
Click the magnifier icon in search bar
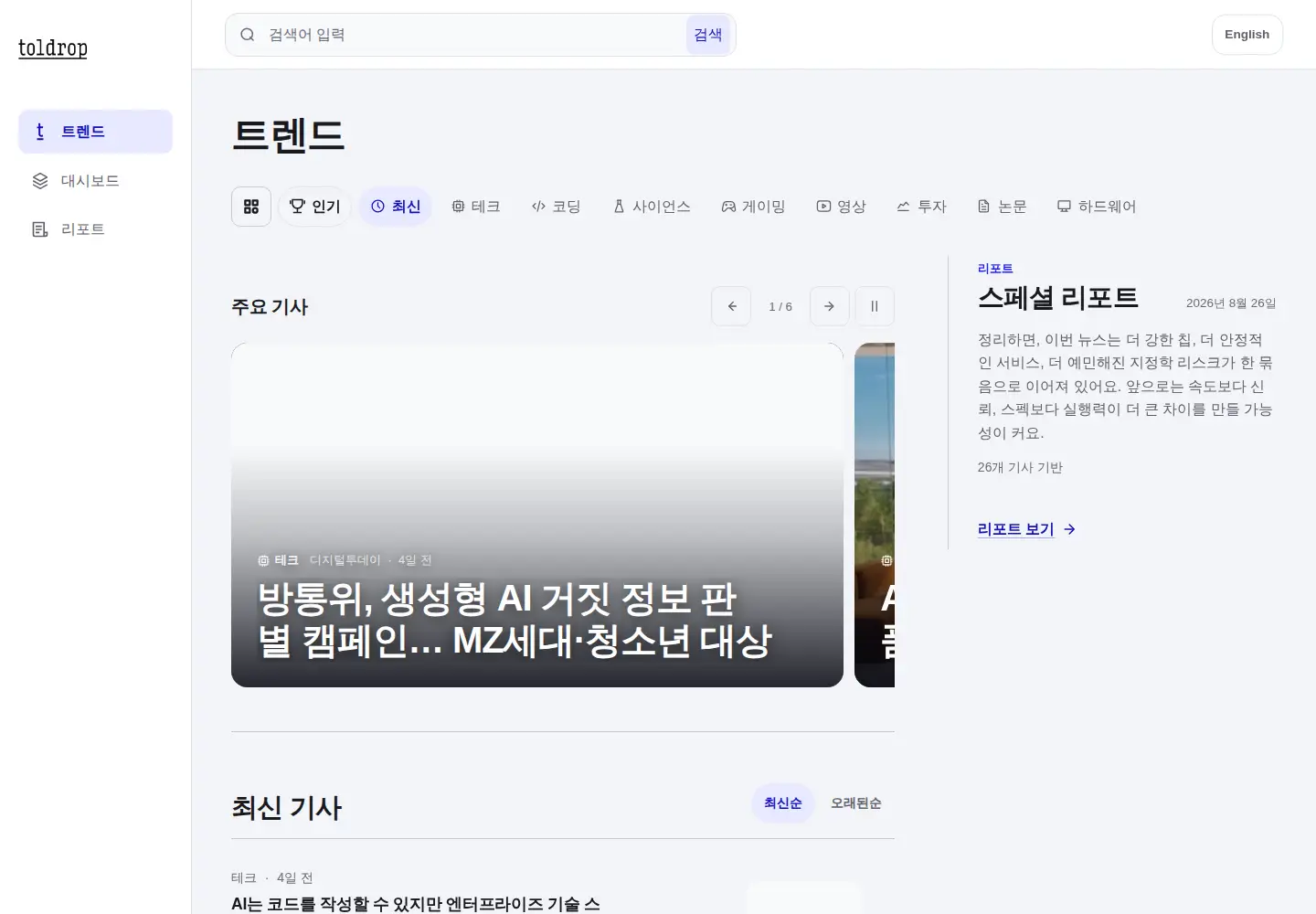247,35
